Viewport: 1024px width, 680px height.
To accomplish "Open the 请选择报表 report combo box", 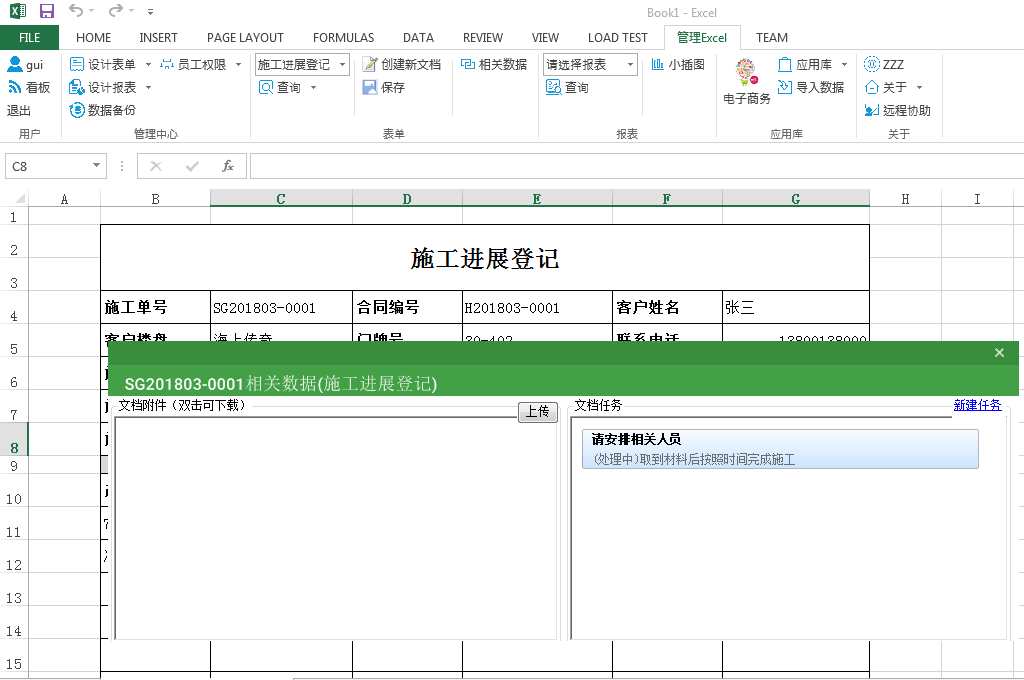I will tap(590, 65).
